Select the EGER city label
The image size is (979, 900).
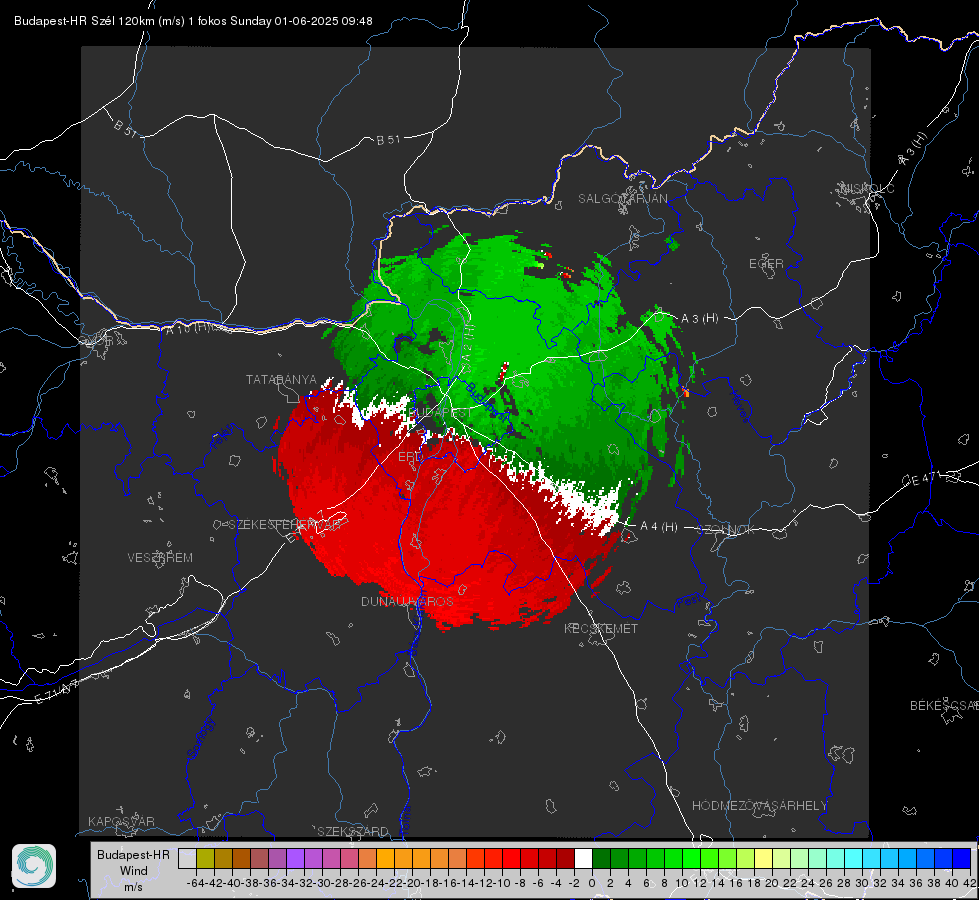(766, 264)
